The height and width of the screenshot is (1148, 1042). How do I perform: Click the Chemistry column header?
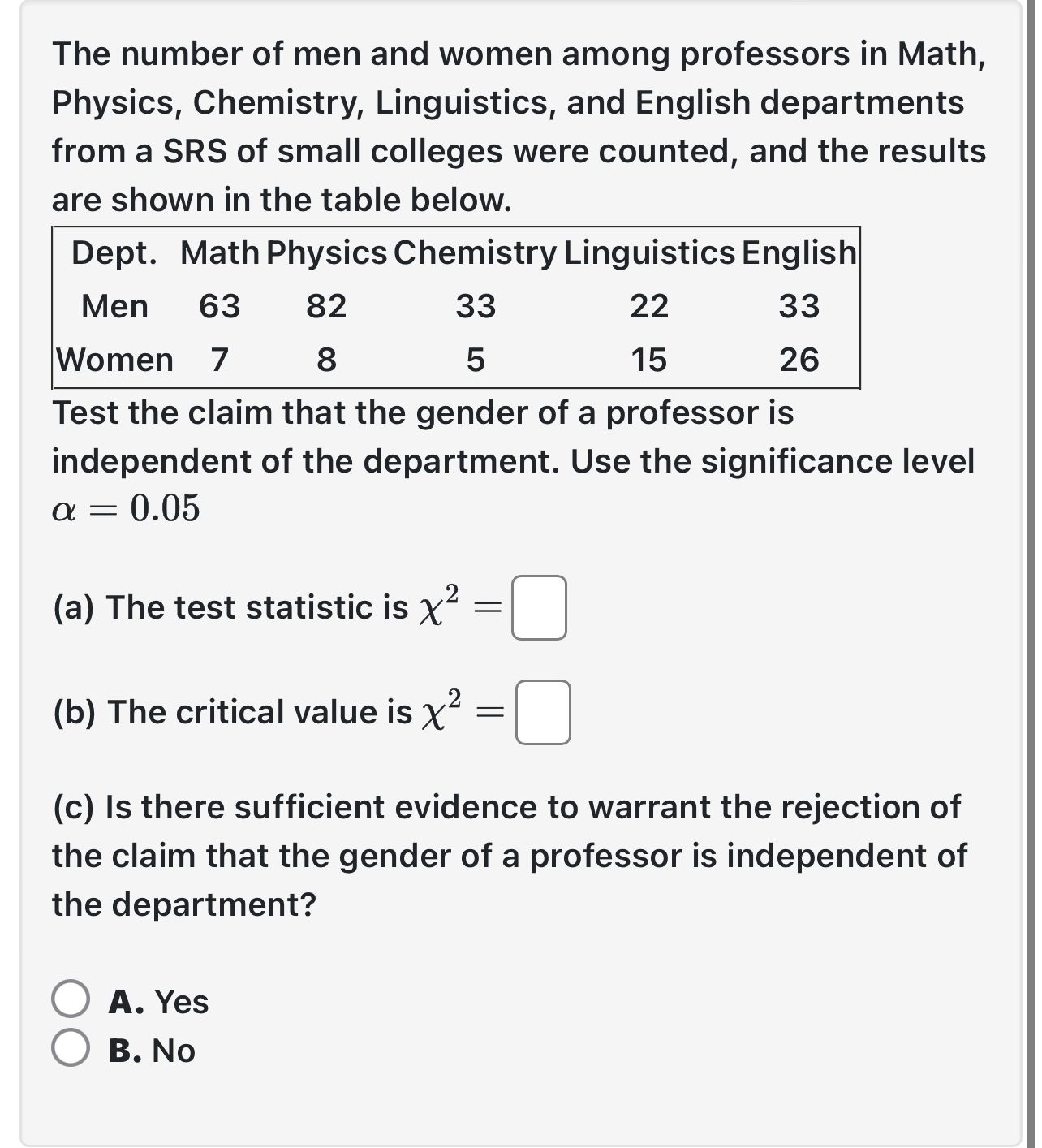coord(474,252)
